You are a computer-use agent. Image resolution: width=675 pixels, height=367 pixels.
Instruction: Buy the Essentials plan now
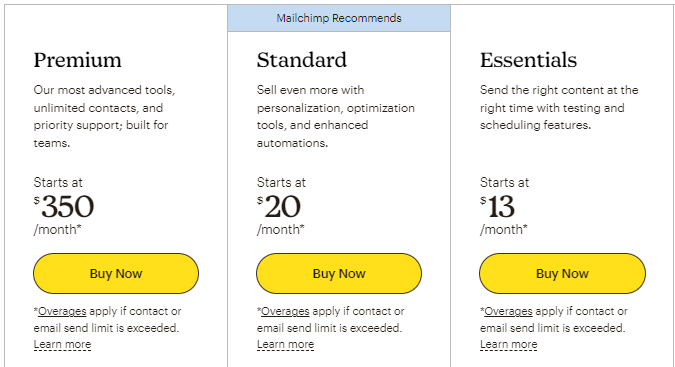click(562, 273)
